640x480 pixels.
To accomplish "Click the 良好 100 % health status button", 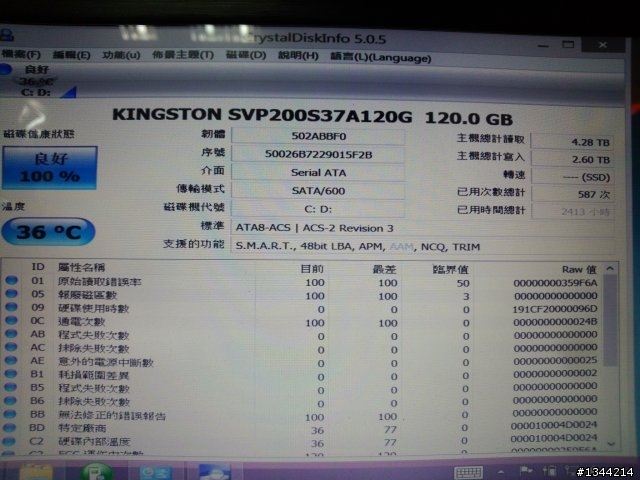I will click(49, 168).
